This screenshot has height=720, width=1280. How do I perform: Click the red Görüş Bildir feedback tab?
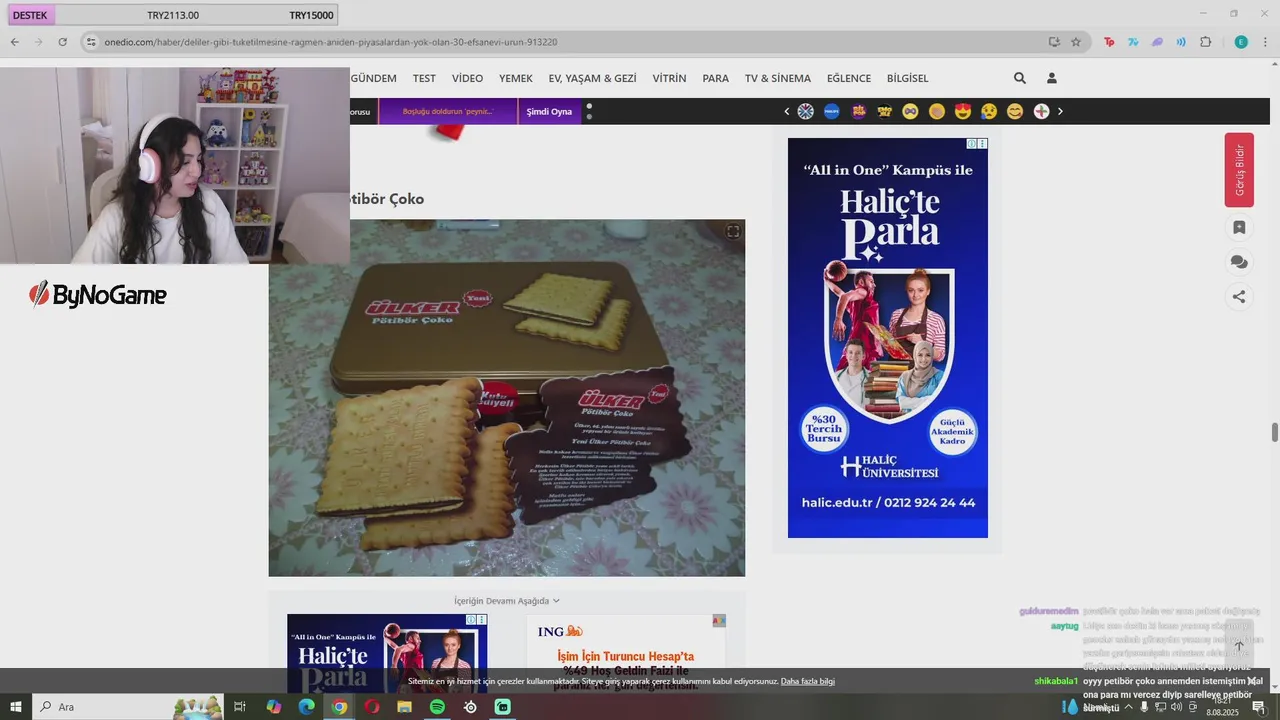click(x=1239, y=170)
